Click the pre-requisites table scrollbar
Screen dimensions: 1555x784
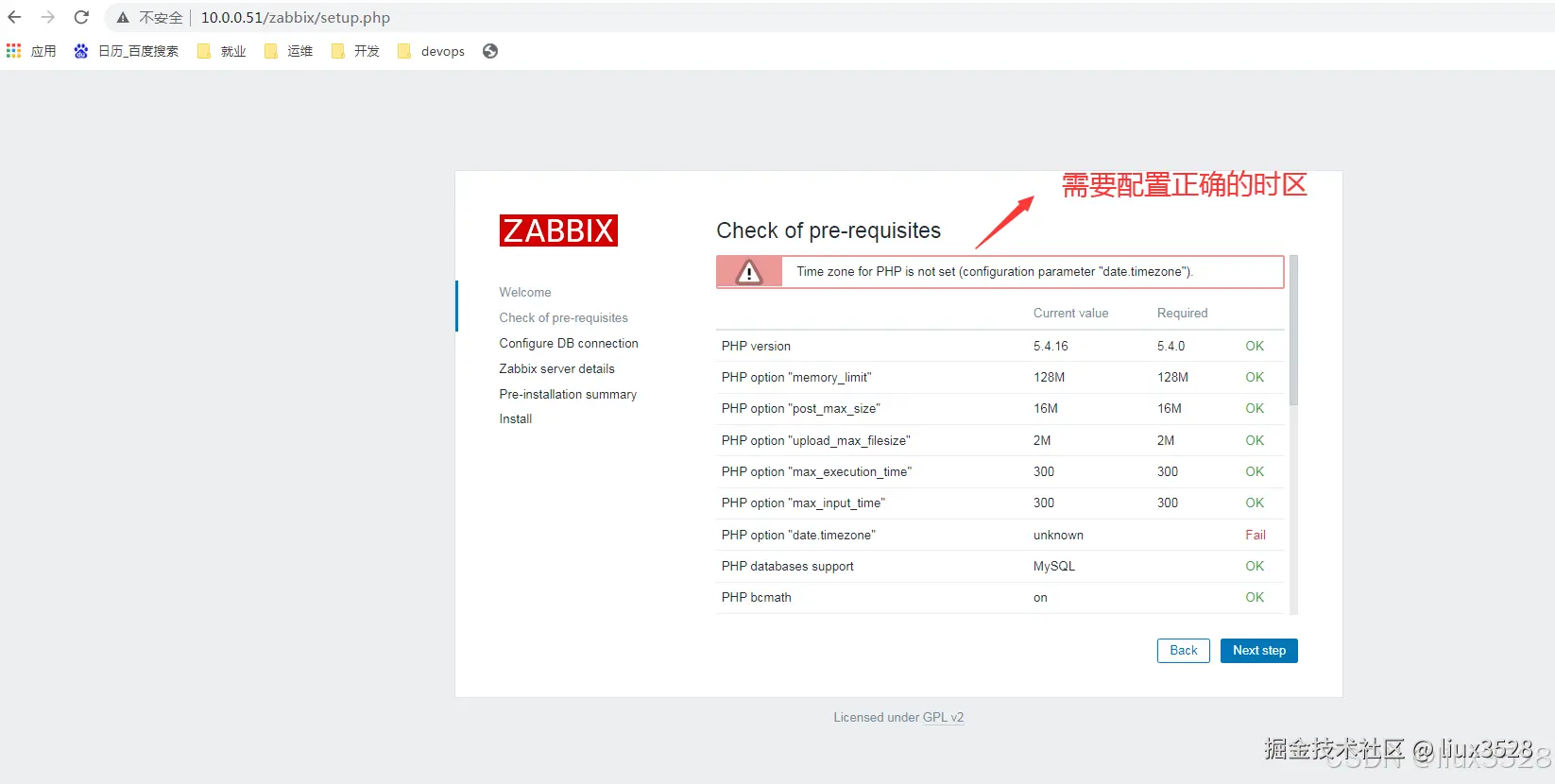coord(1293,330)
